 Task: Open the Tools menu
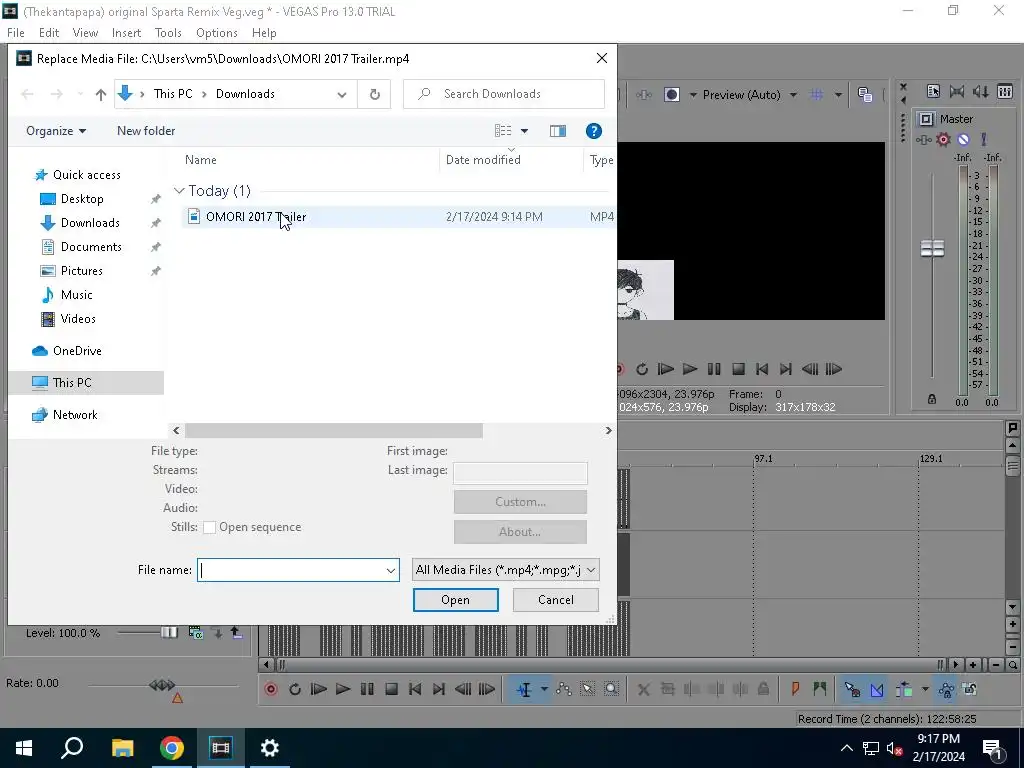[168, 33]
